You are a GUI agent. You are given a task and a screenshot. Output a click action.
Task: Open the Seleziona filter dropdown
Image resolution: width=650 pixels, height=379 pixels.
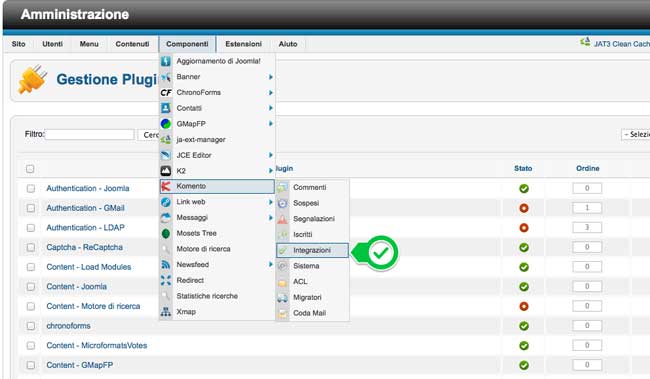coord(635,135)
